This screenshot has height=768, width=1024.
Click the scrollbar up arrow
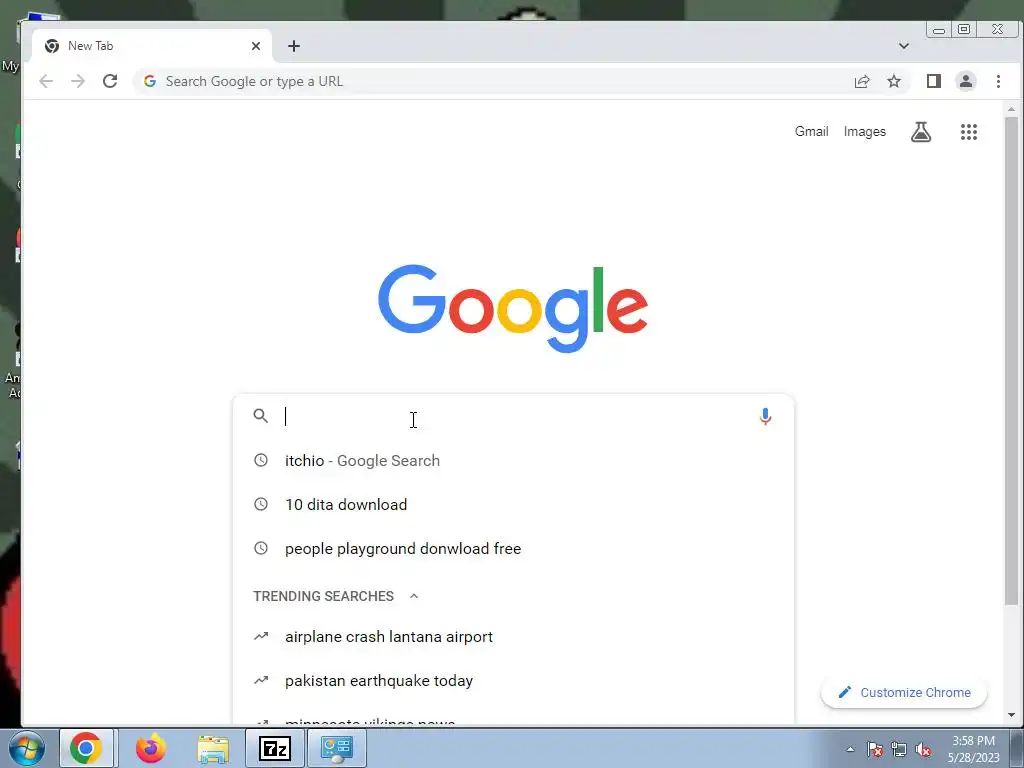click(1011, 109)
